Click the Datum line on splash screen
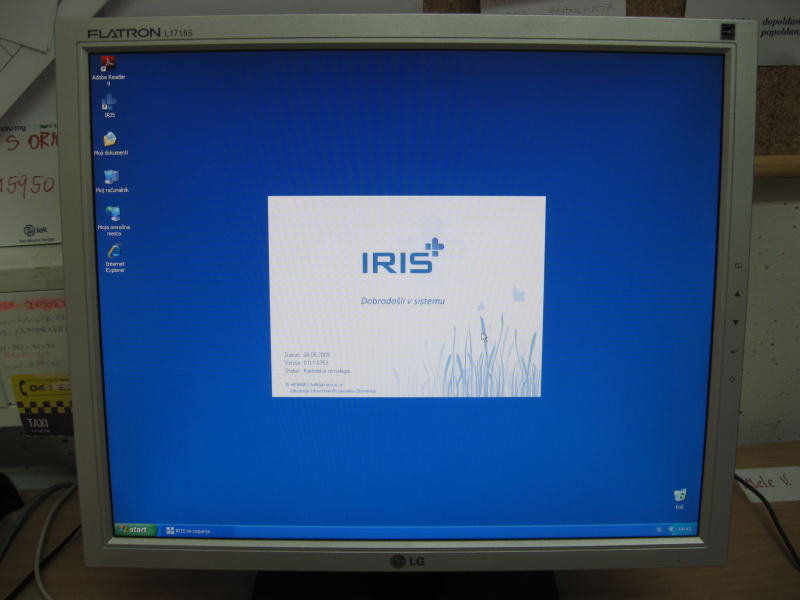The width and height of the screenshot is (800, 600). (307, 355)
